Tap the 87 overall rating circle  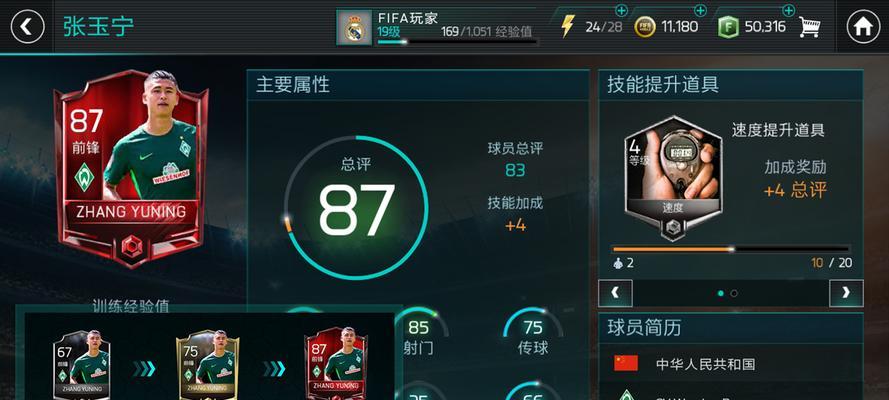[356, 207]
